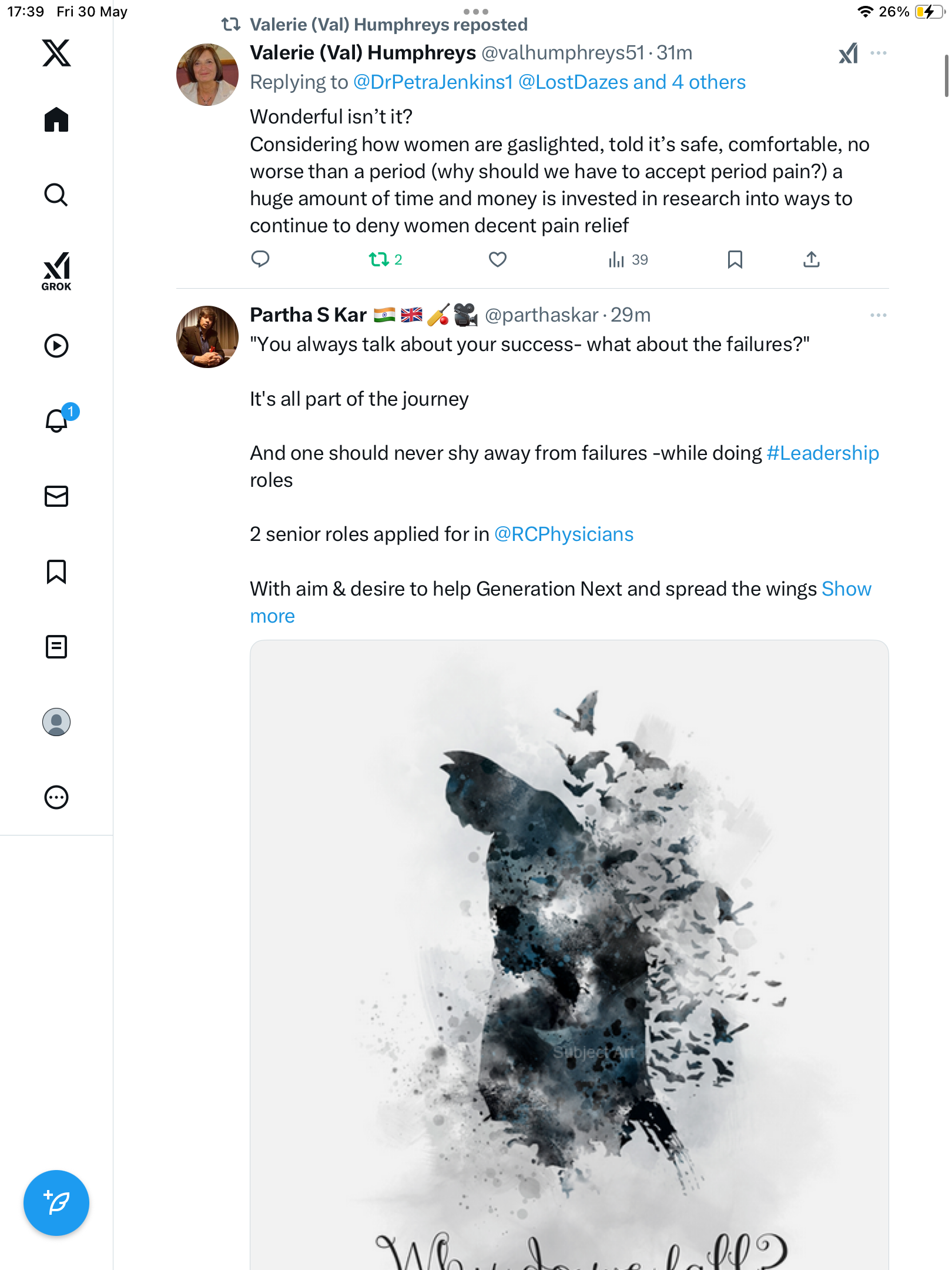Screen dimensions: 952x1270
Task: Open Messages envelope icon
Action: (56, 496)
